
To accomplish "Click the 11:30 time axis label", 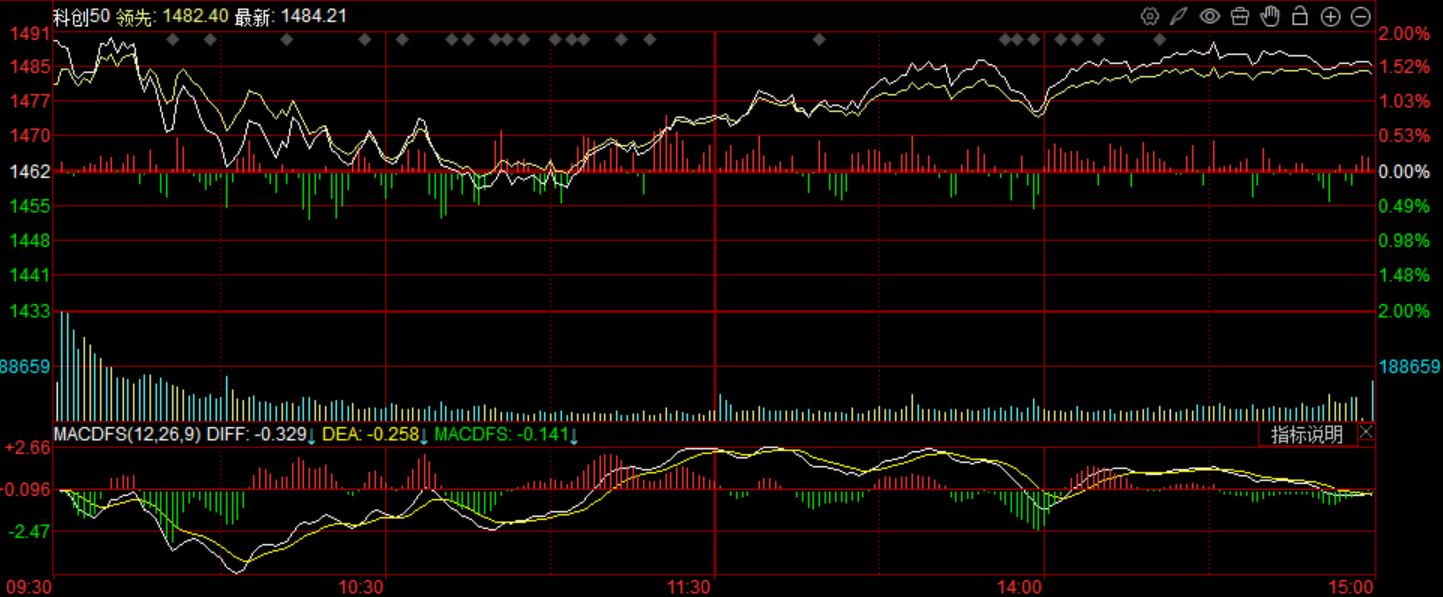I will 690,586.
